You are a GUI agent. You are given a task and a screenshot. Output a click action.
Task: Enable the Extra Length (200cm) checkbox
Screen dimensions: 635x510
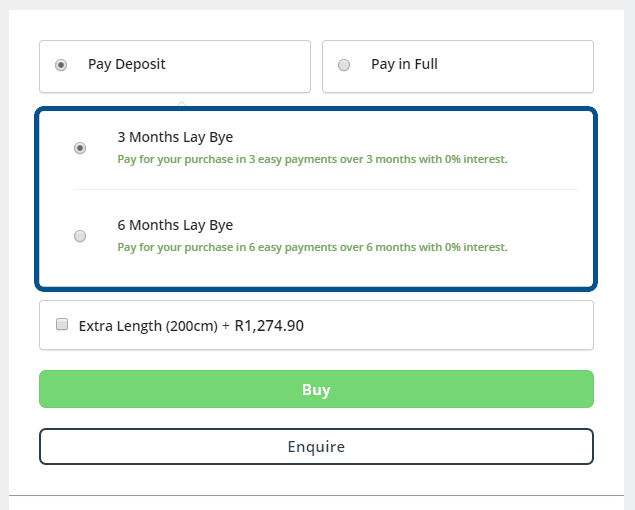coord(62,324)
